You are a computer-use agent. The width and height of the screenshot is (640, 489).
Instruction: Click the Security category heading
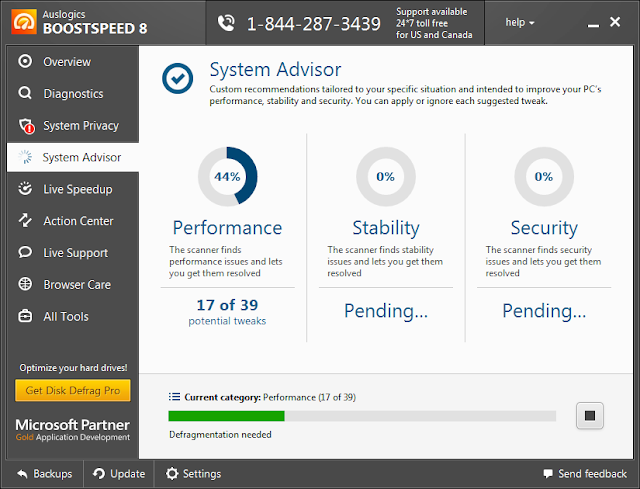pos(544,228)
